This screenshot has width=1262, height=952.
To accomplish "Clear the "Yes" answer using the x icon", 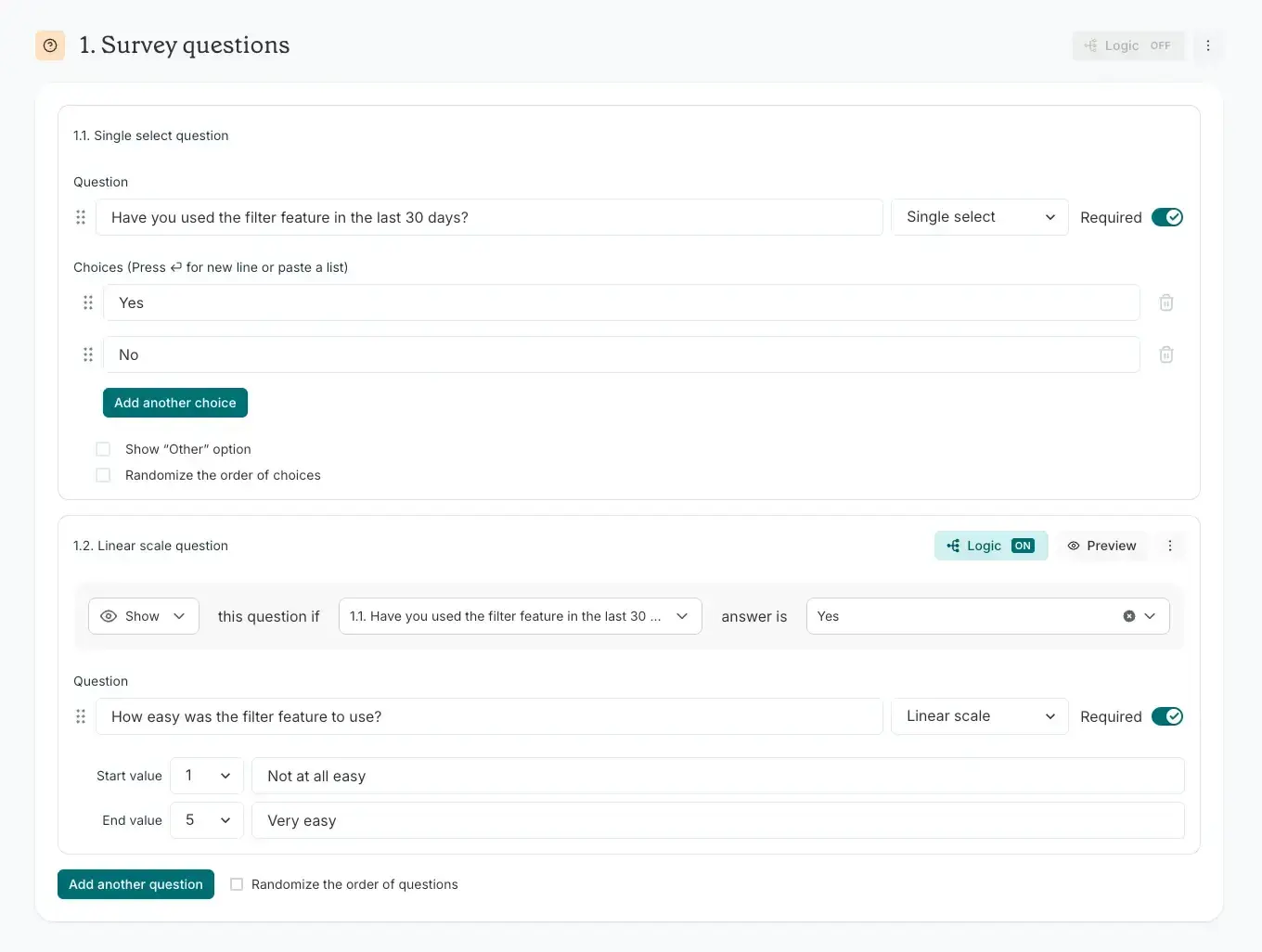I will (x=1129, y=616).
